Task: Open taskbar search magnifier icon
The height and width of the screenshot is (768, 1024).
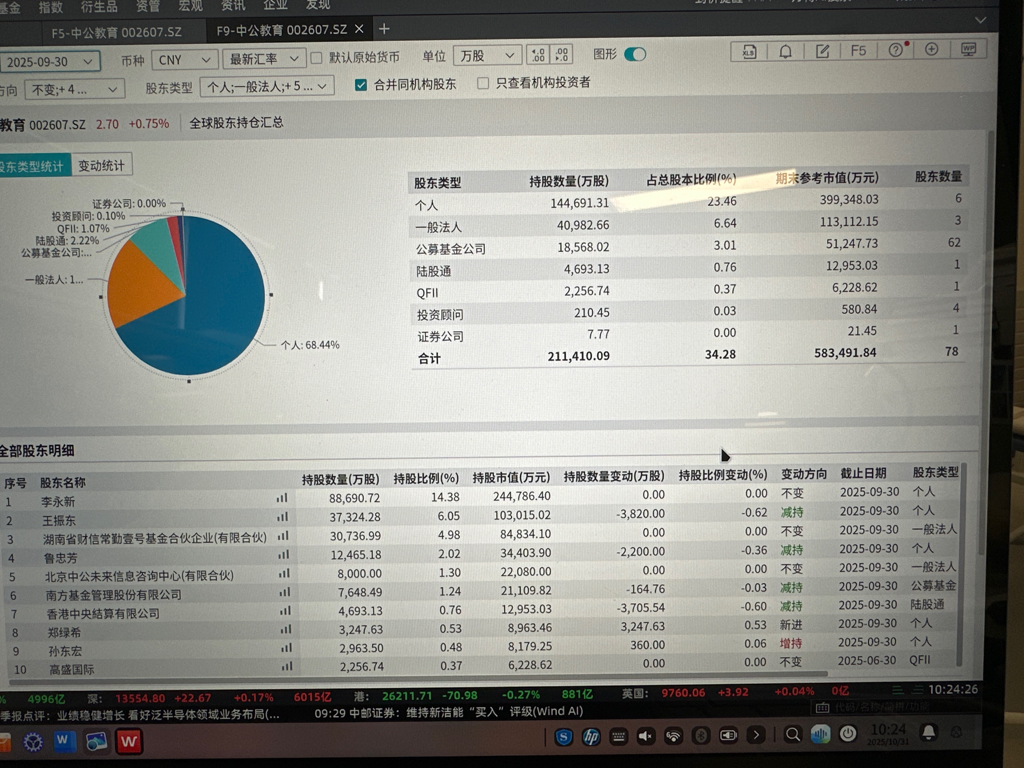Action: [793, 735]
